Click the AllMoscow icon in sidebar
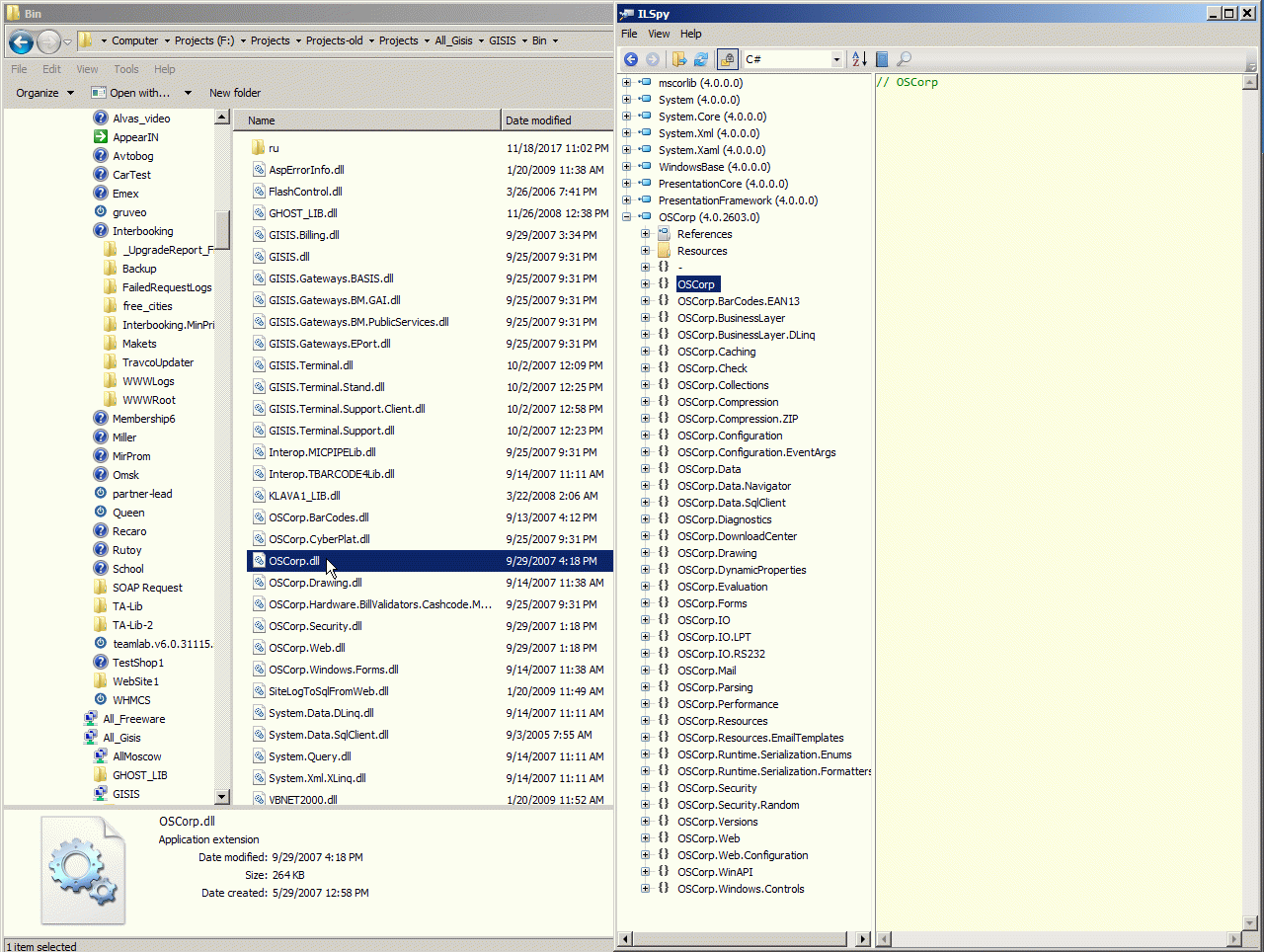 tap(101, 756)
